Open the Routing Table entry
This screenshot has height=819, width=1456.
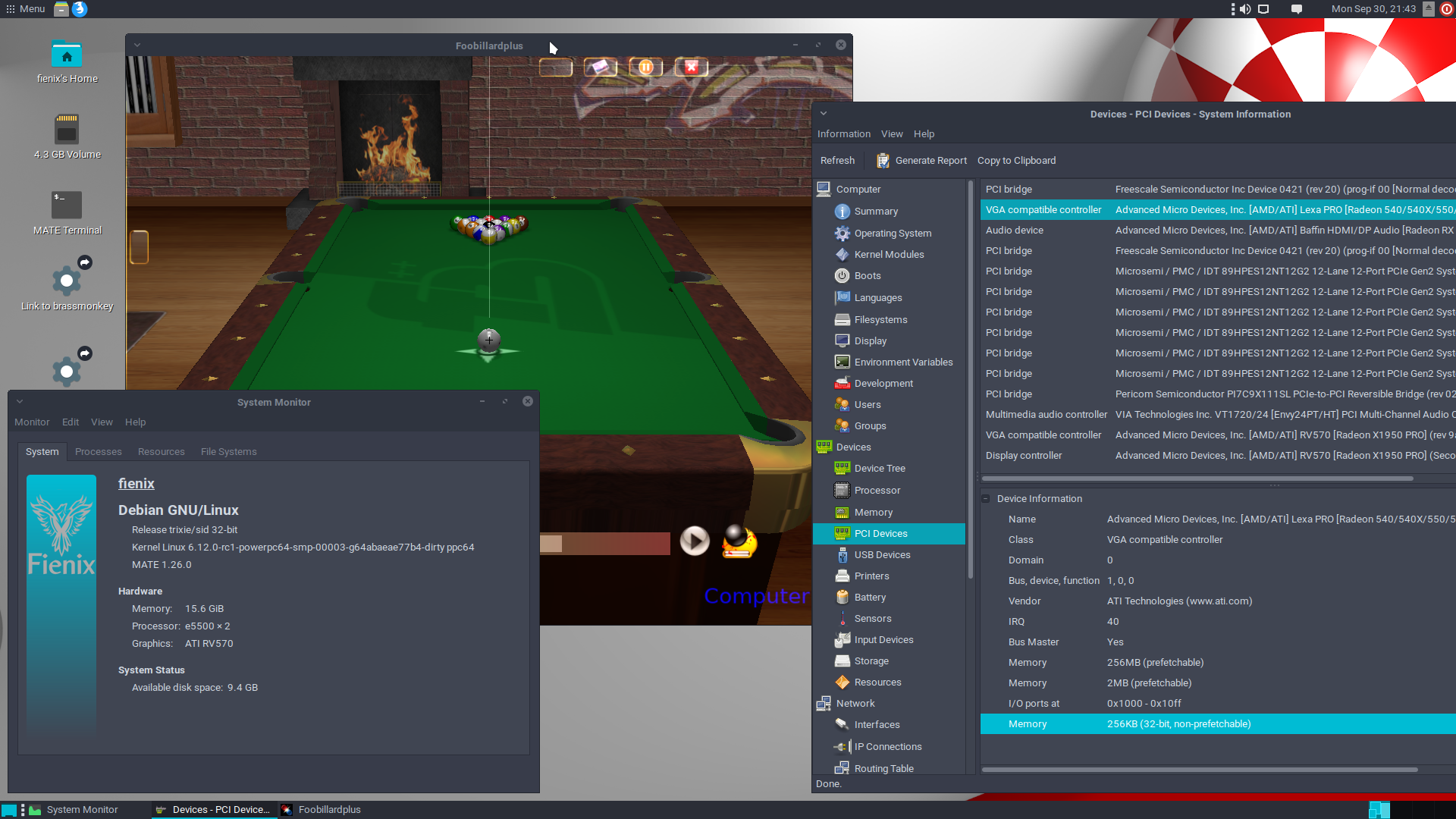pyautogui.click(x=883, y=769)
